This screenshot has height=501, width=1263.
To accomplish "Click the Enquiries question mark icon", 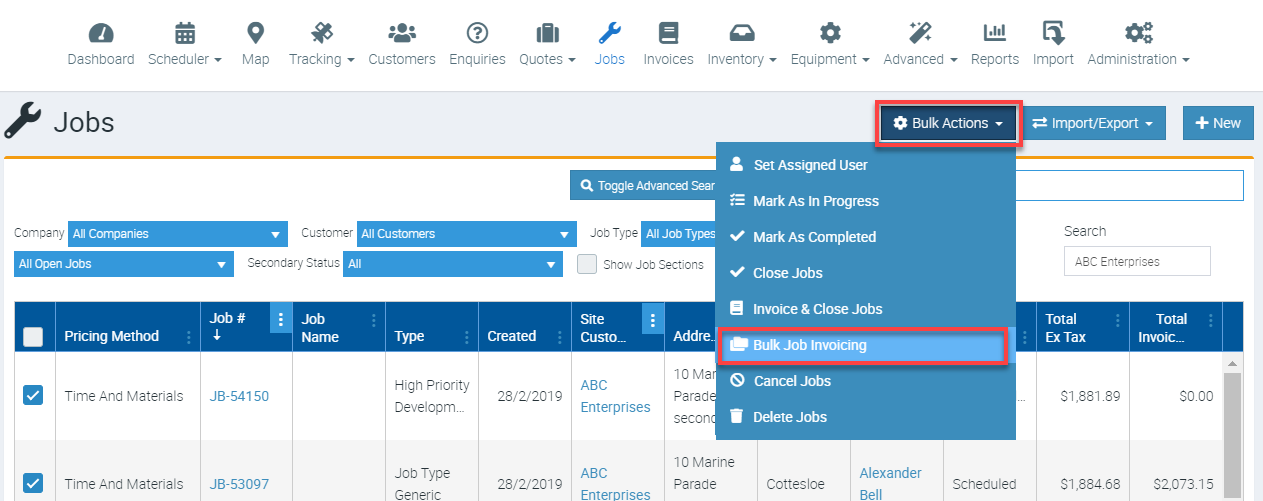I will point(478,34).
